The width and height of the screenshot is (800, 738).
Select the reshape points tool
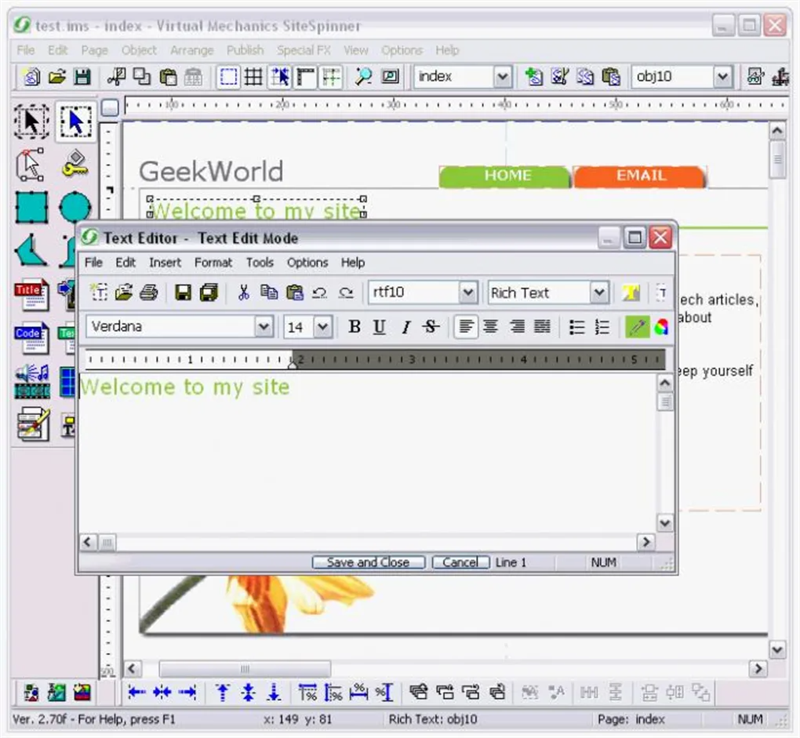tap(31, 165)
